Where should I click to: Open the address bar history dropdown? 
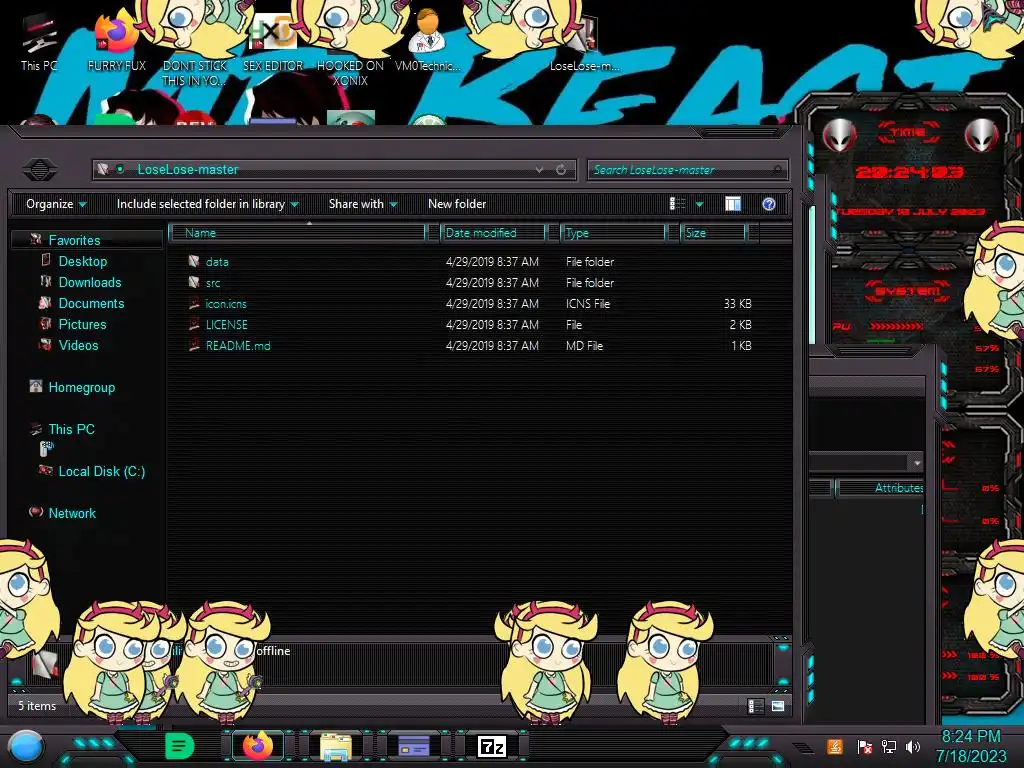[x=539, y=170]
